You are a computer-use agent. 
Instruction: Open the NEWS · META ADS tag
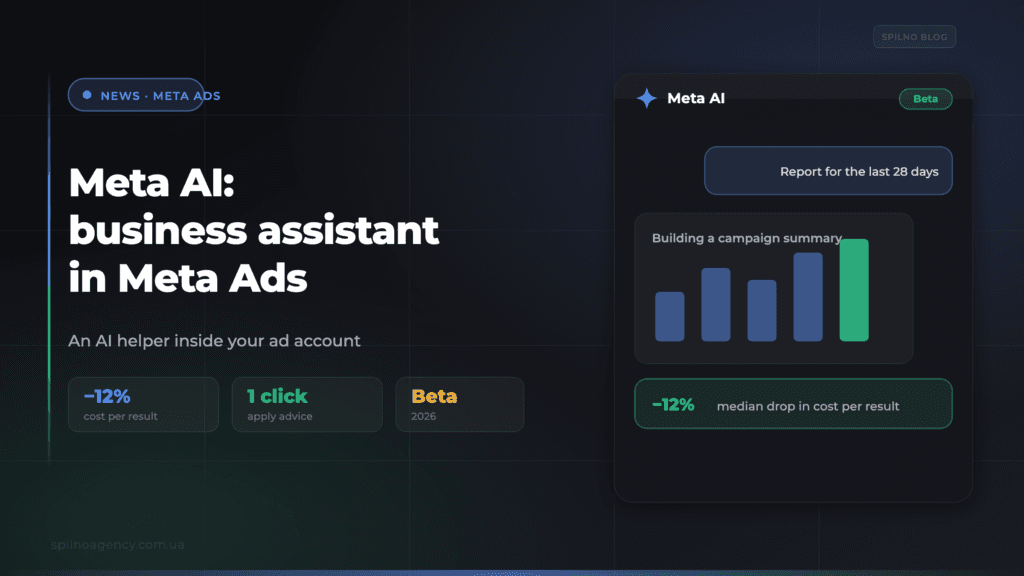(136, 95)
